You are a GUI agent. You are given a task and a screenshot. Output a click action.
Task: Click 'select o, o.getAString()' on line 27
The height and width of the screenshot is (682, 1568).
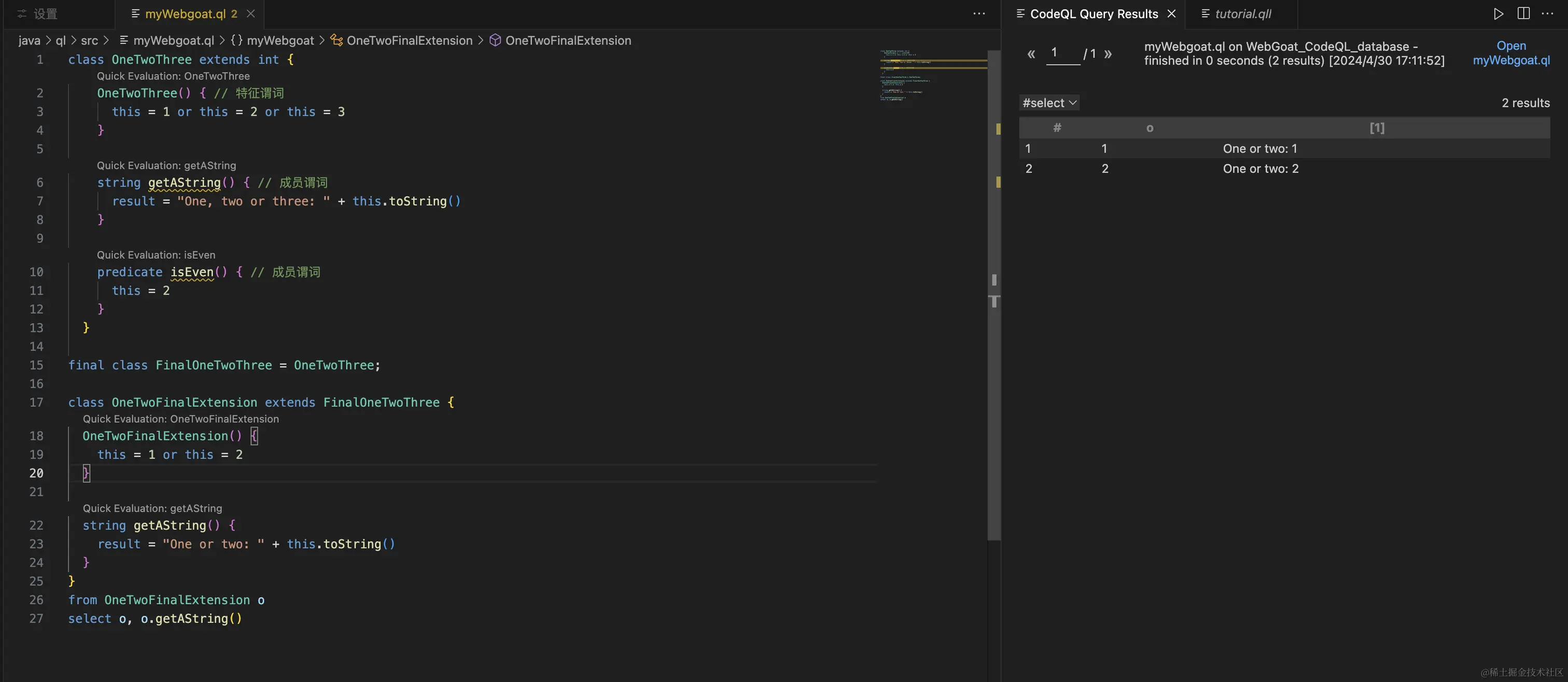(x=155, y=619)
